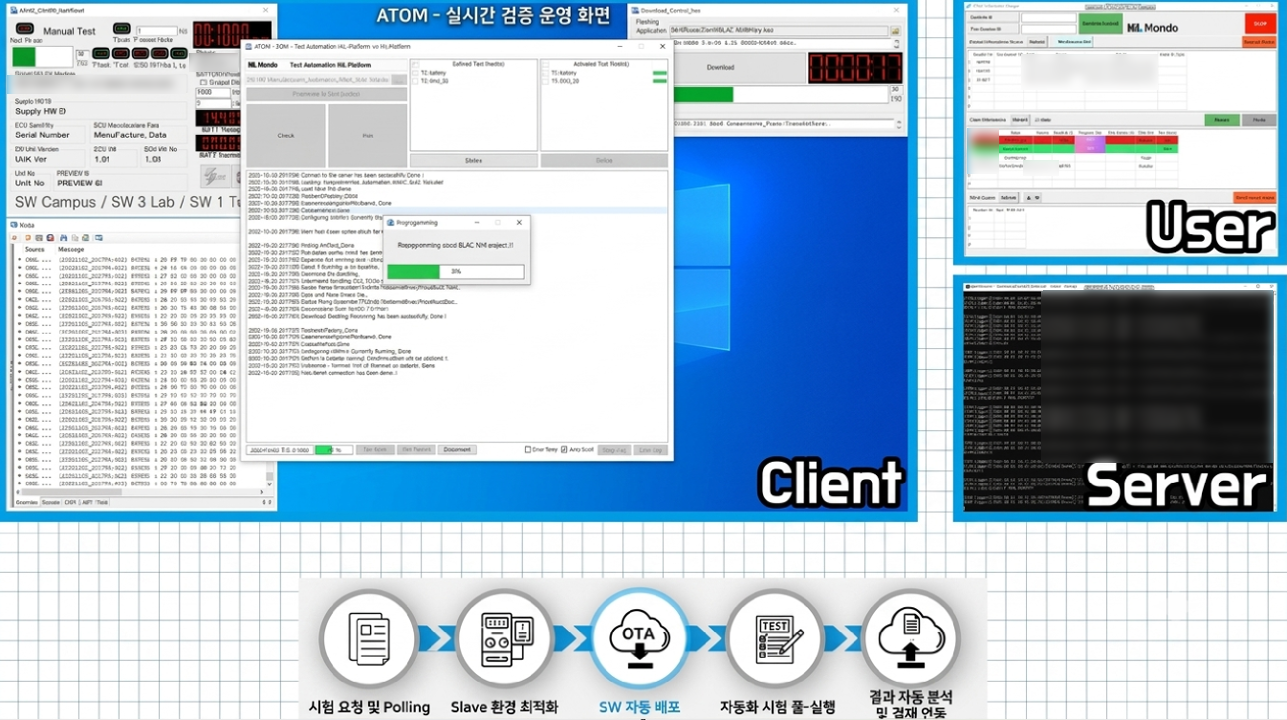
Task: Click the Programming dialog title icon
Action: pos(391,223)
